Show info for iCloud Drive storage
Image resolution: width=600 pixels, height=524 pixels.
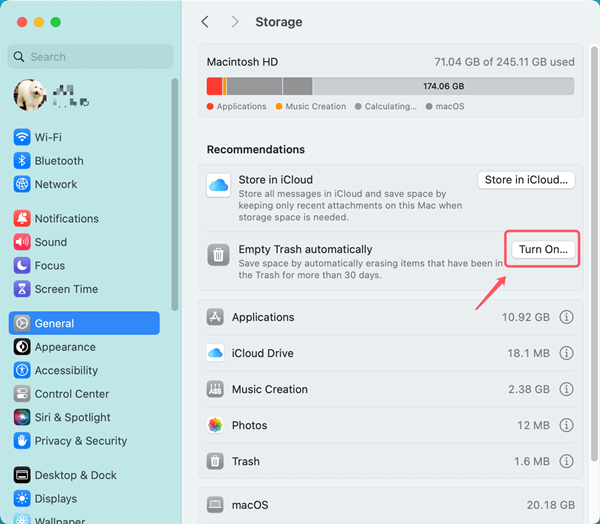coord(566,353)
